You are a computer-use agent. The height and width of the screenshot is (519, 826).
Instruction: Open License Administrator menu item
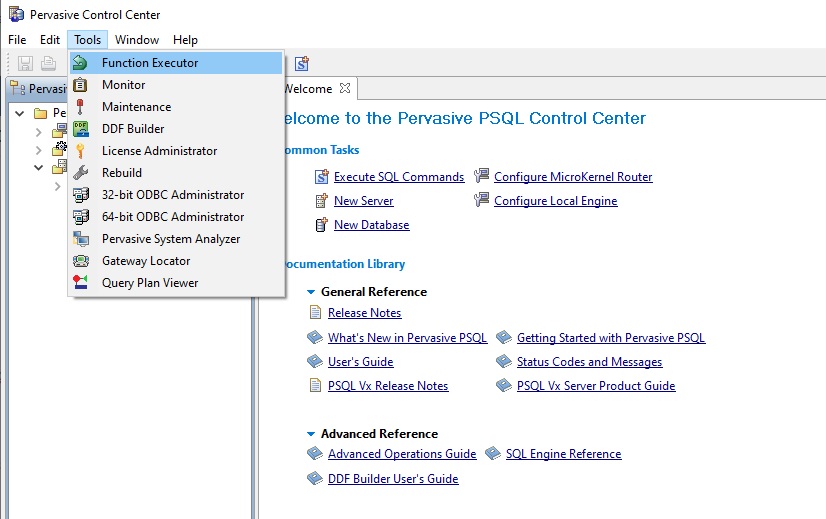(x=176, y=151)
